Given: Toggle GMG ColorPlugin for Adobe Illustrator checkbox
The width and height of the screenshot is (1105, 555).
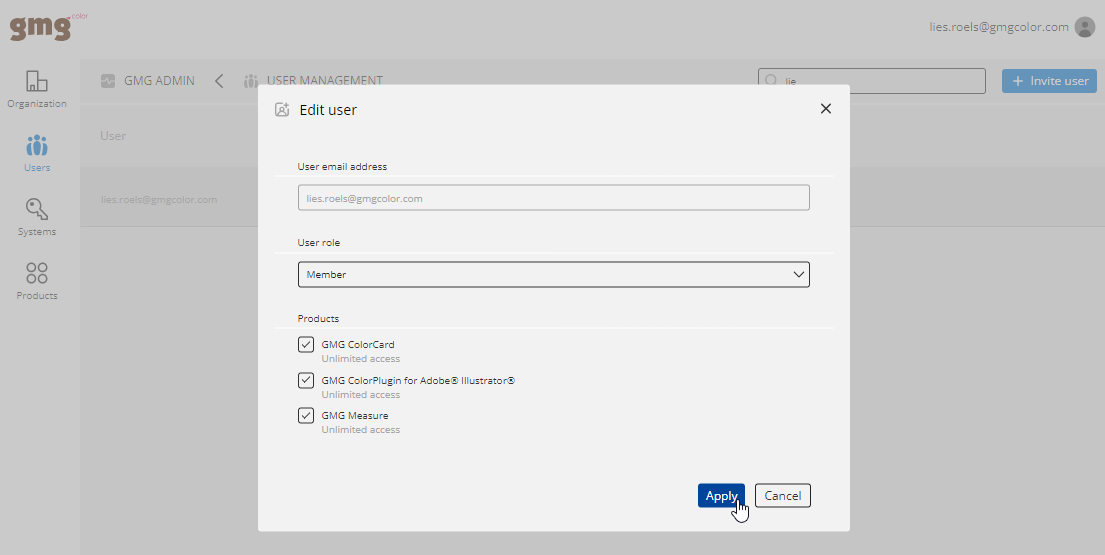Looking at the screenshot, I should (306, 380).
